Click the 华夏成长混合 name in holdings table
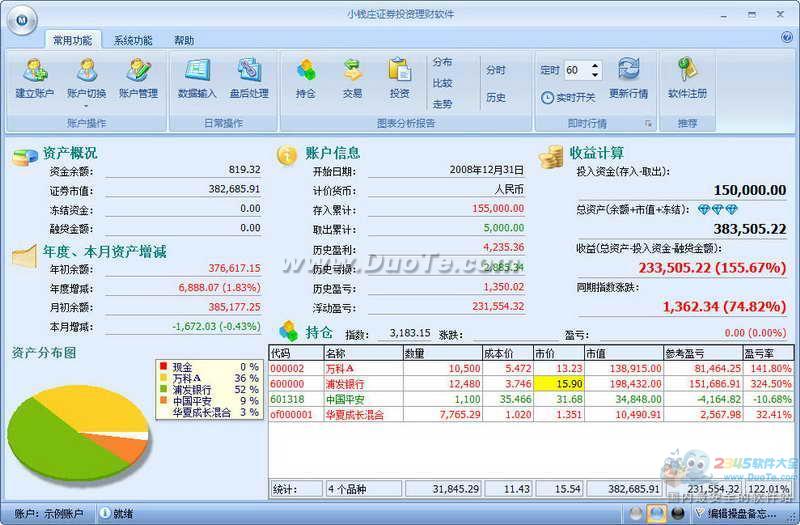 pos(355,415)
